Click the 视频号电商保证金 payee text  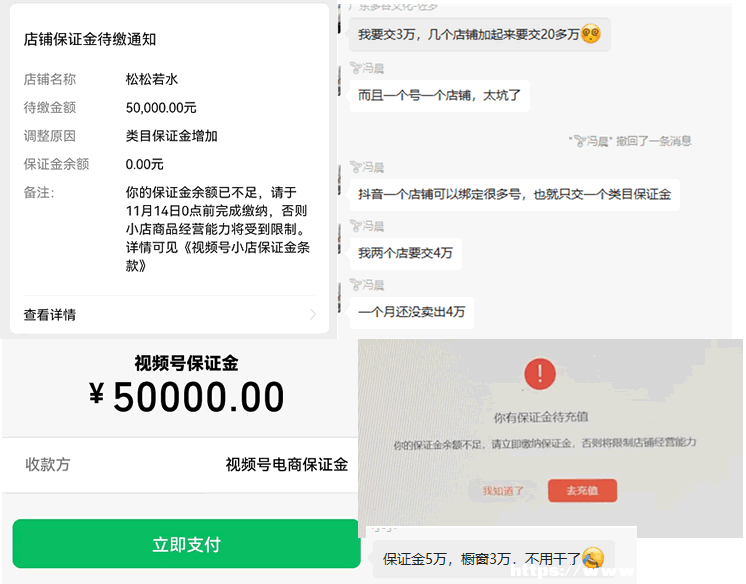click(x=286, y=464)
